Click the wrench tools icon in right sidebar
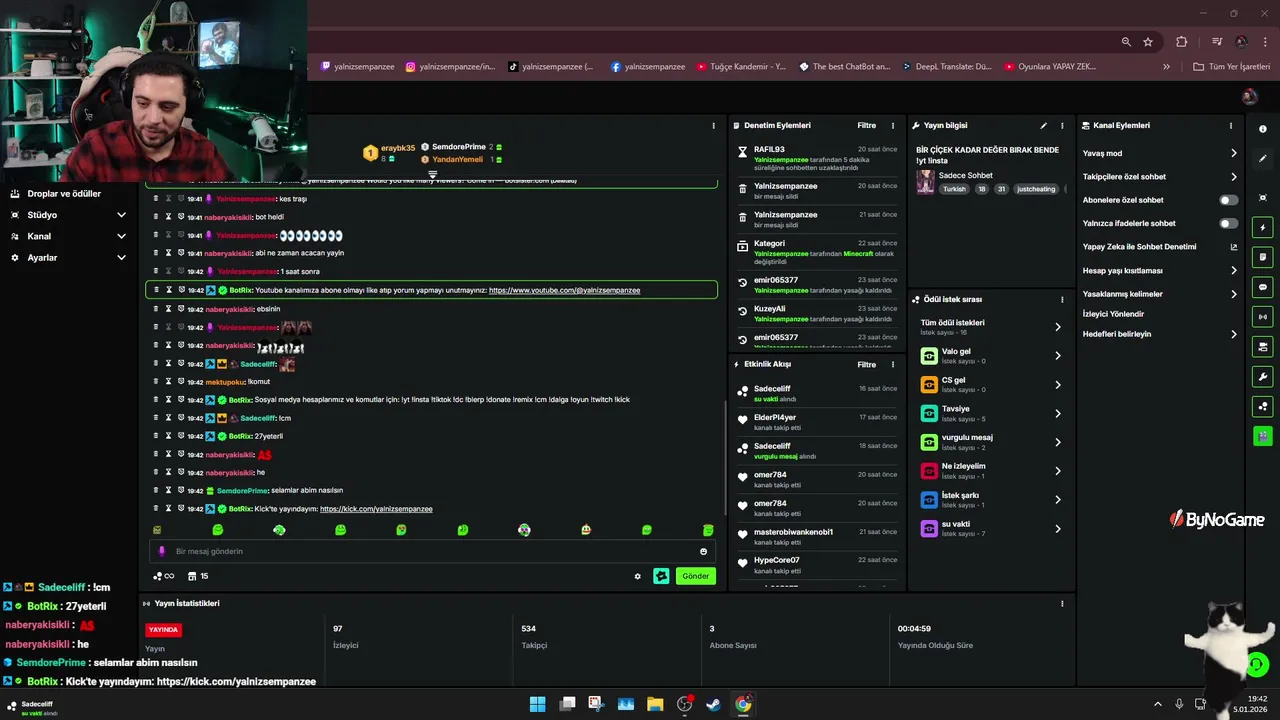This screenshot has width=1280, height=720. [x=1263, y=377]
